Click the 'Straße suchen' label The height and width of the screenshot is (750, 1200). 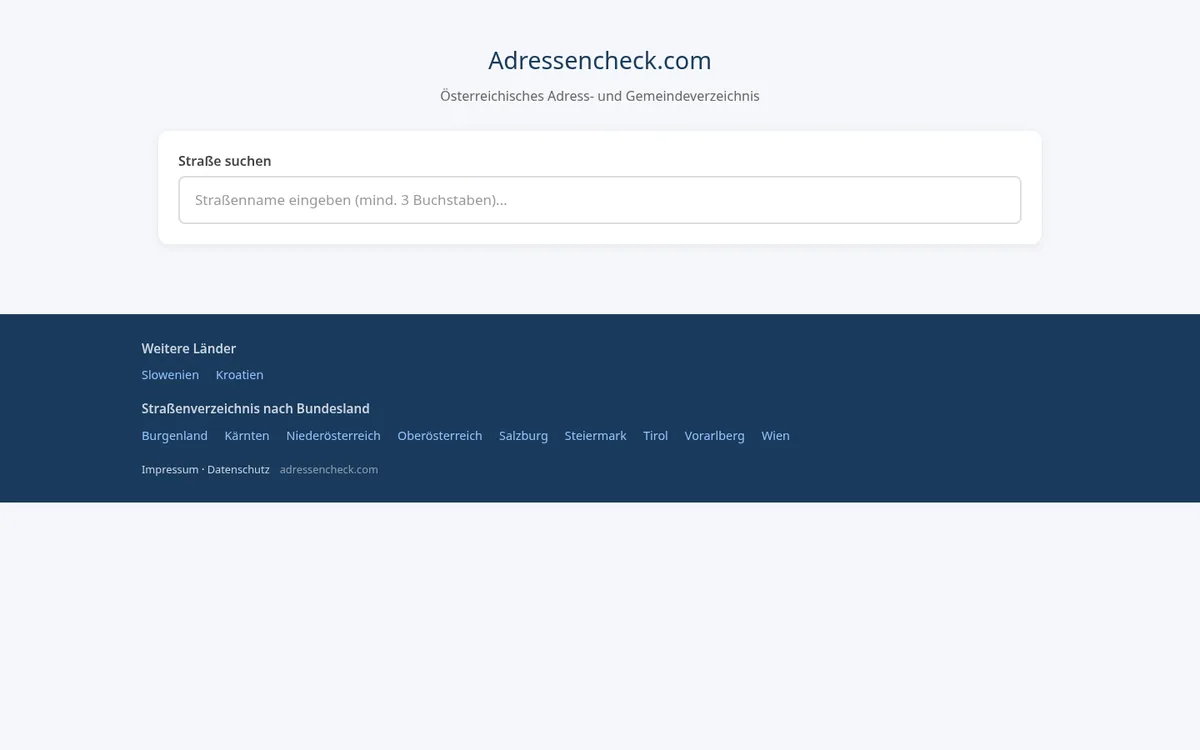coord(225,161)
